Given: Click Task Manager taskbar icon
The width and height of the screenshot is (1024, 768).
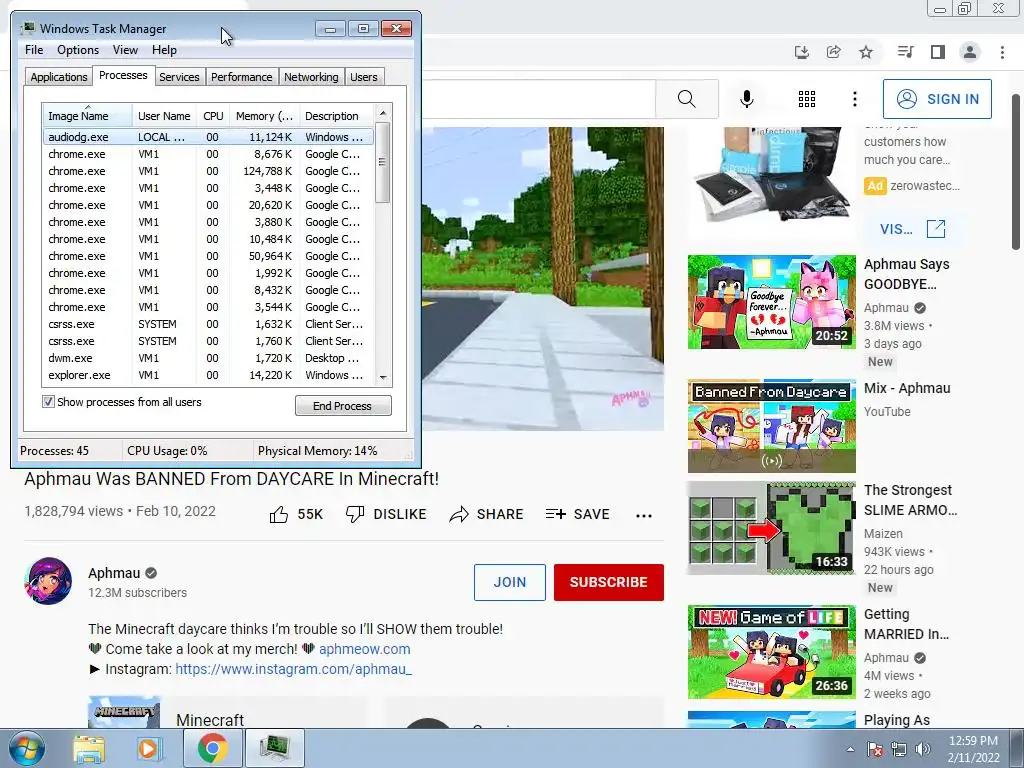Looking at the screenshot, I should [x=274, y=748].
